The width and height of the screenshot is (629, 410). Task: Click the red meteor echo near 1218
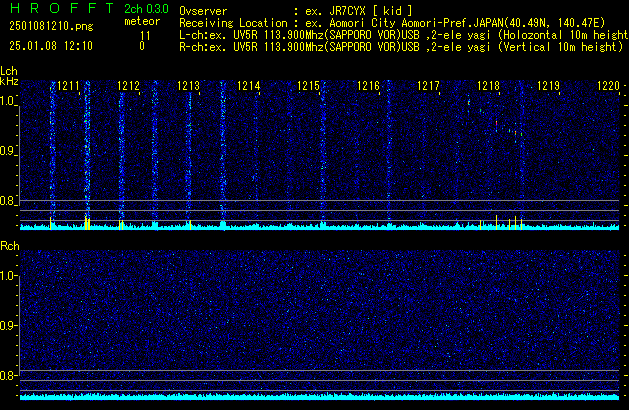pyautogui.click(x=497, y=124)
